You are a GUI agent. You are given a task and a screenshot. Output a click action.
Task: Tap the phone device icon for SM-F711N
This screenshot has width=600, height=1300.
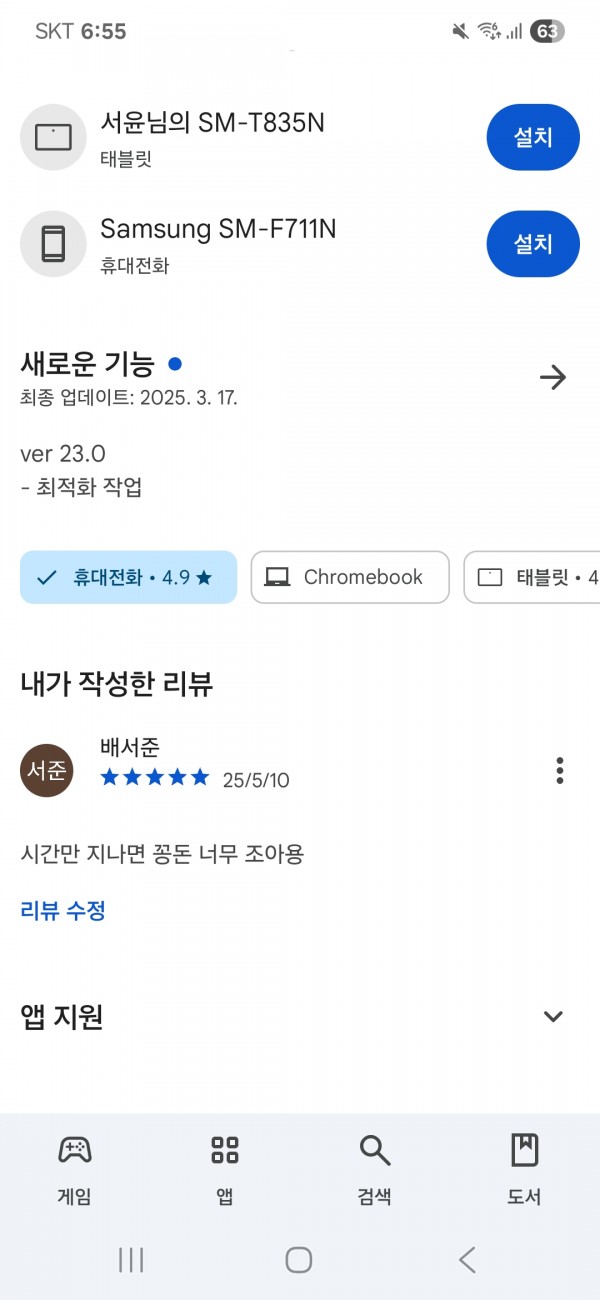click(53, 244)
